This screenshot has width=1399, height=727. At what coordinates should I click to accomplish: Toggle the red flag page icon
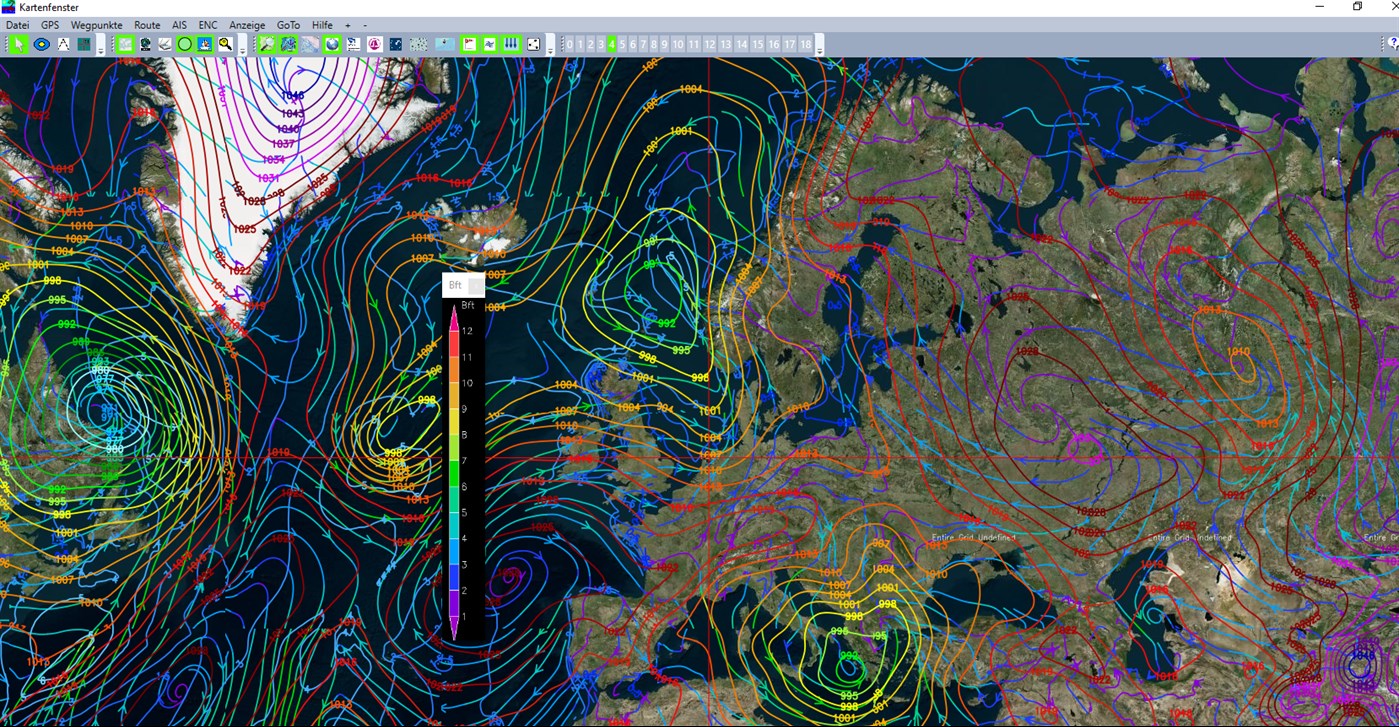pos(469,44)
